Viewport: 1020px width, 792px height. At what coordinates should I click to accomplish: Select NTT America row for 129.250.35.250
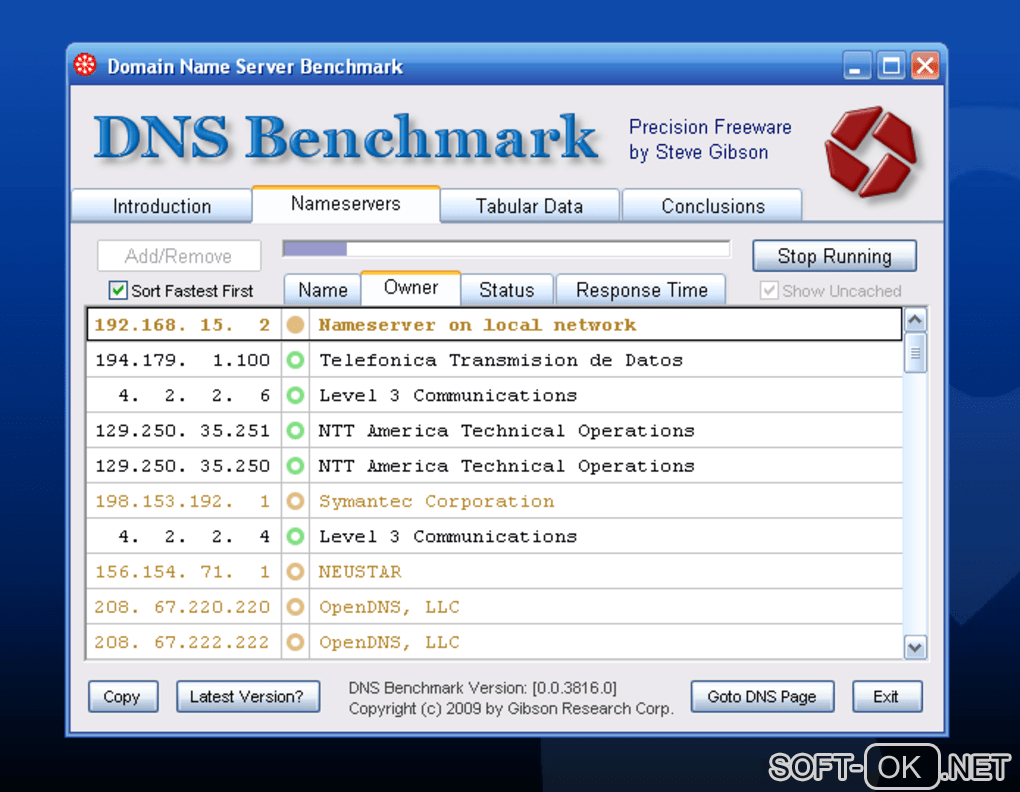tap(494, 466)
